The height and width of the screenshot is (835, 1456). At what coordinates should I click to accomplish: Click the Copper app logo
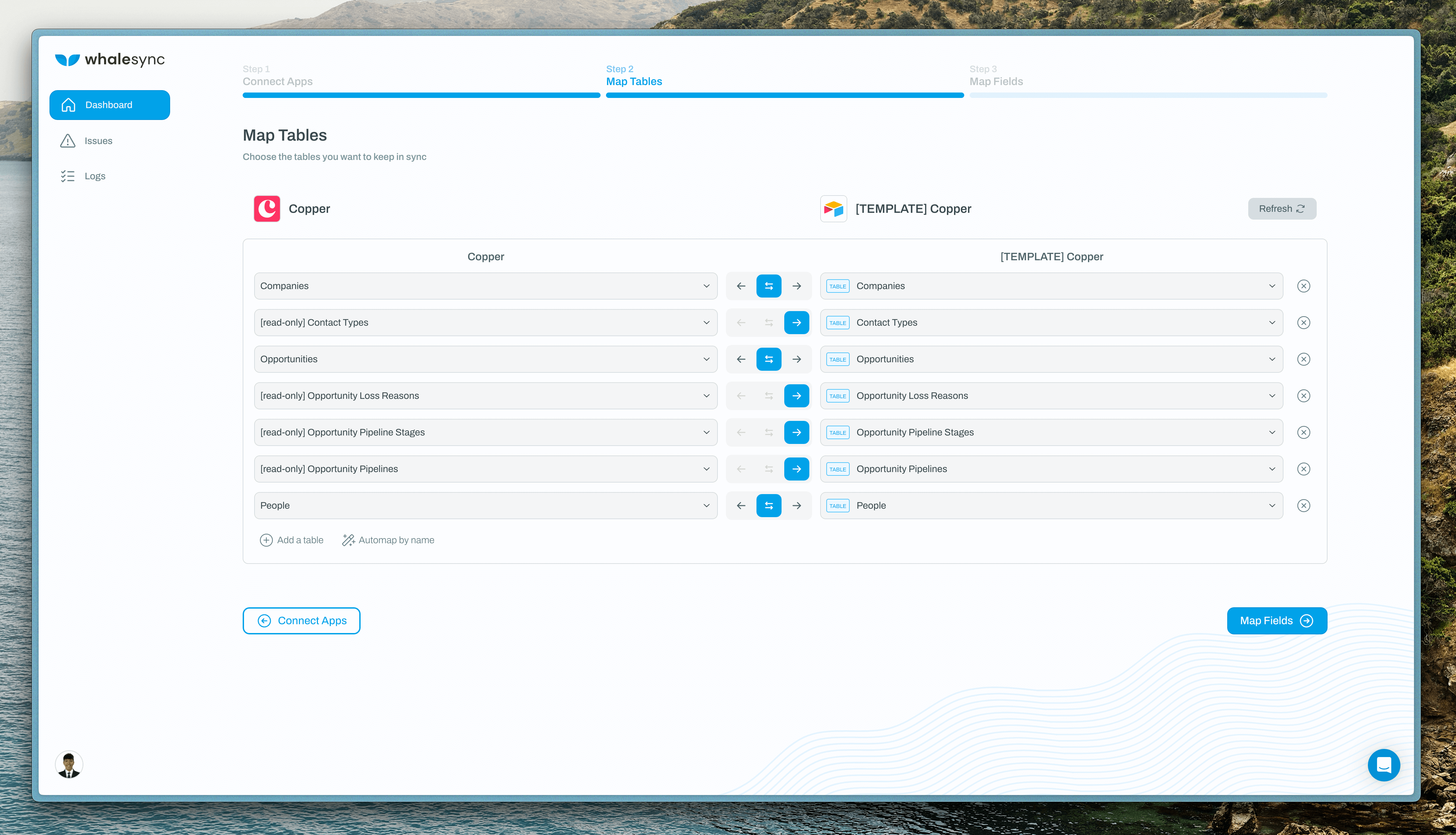(x=267, y=209)
